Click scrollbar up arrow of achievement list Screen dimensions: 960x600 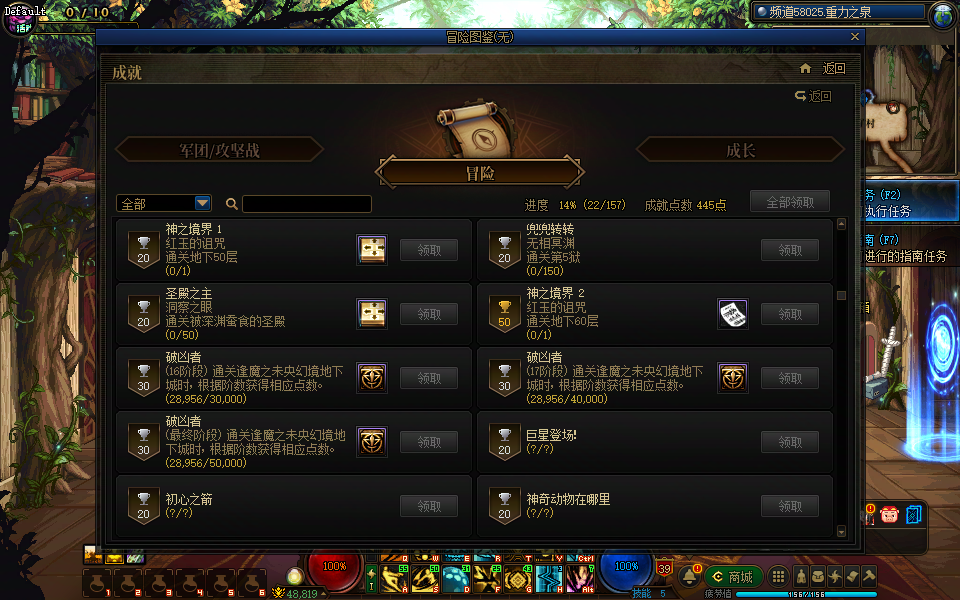[x=841, y=224]
